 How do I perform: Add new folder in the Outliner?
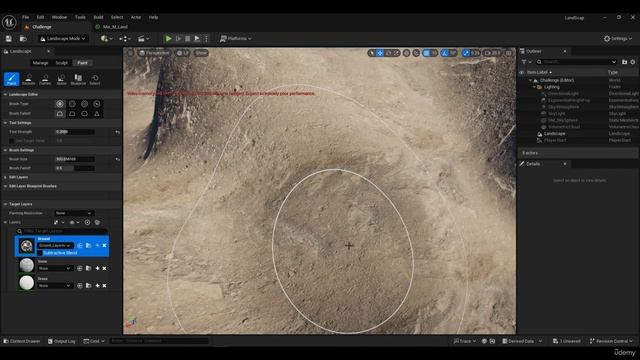[624, 62]
